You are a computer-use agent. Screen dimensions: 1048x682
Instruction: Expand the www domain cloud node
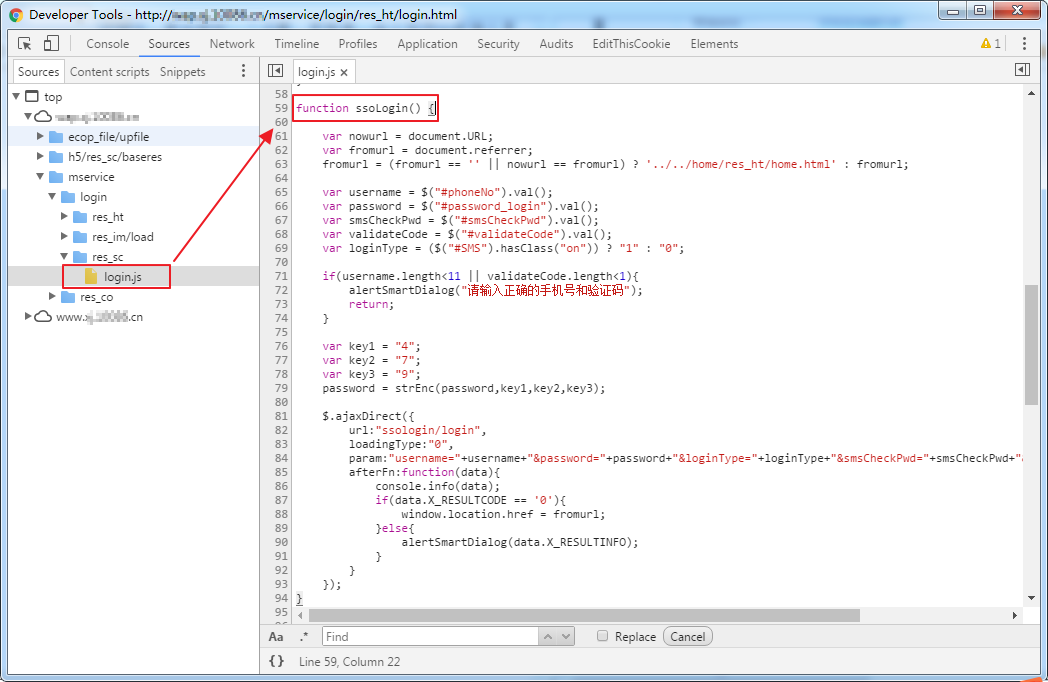28,316
